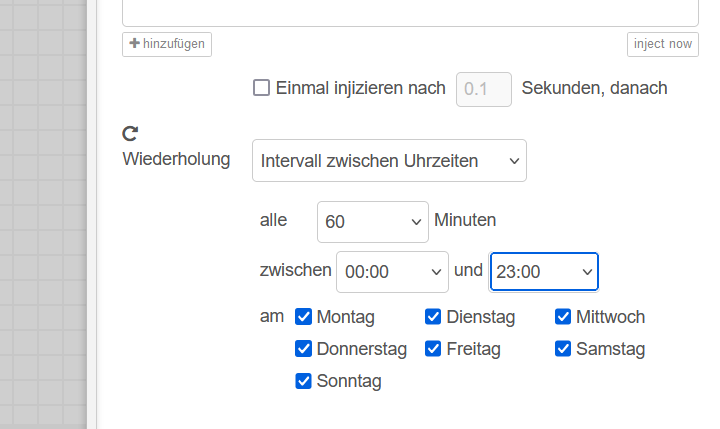The image size is (720, 429).
Task: Uncheck the Dienstag checkbox
Action: pyautogui.click(x=433, y=316)
